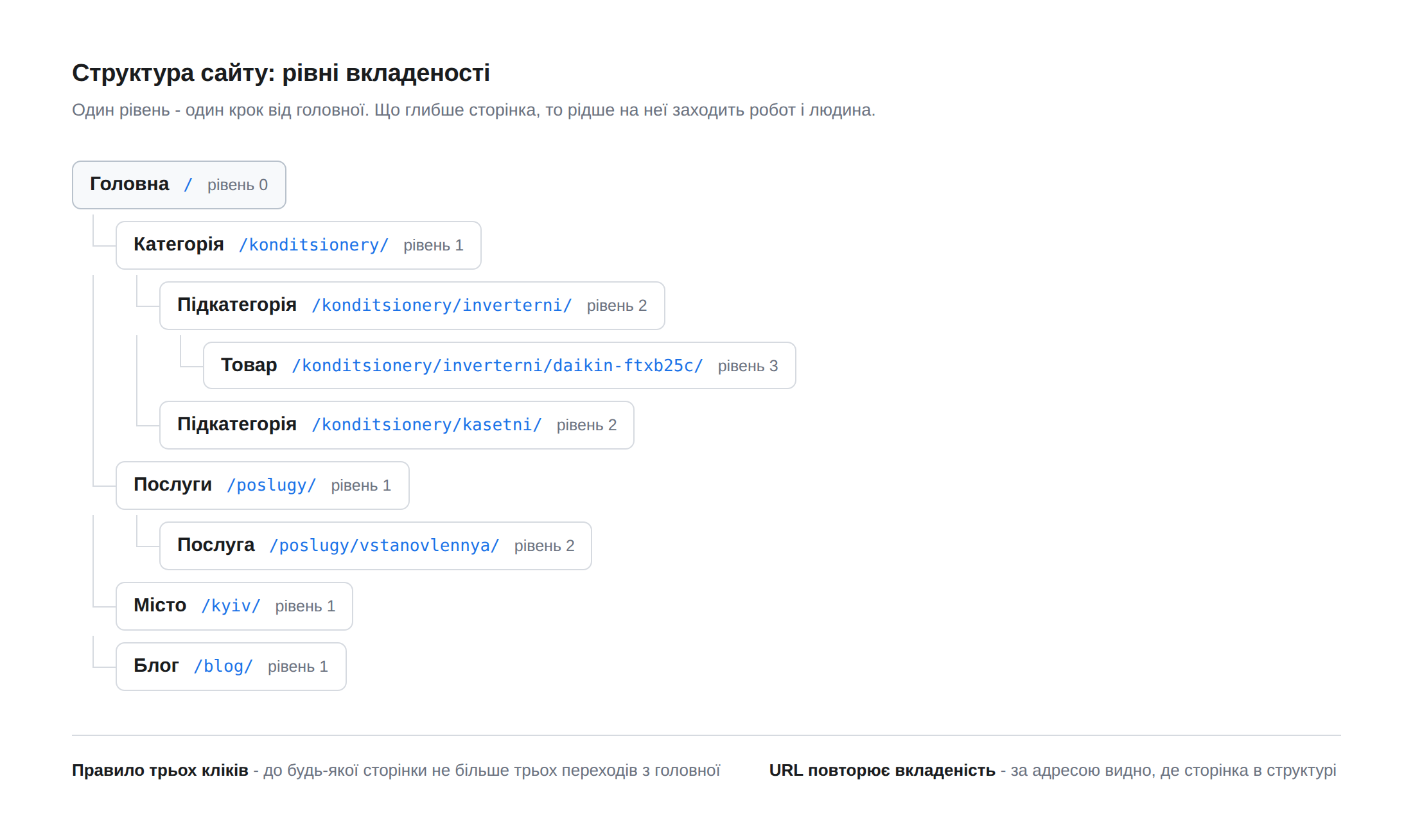Viewport: 1413px width, 840px height.
Task: Select the Місто /kyiv/ node
Action: click(234, 606)
